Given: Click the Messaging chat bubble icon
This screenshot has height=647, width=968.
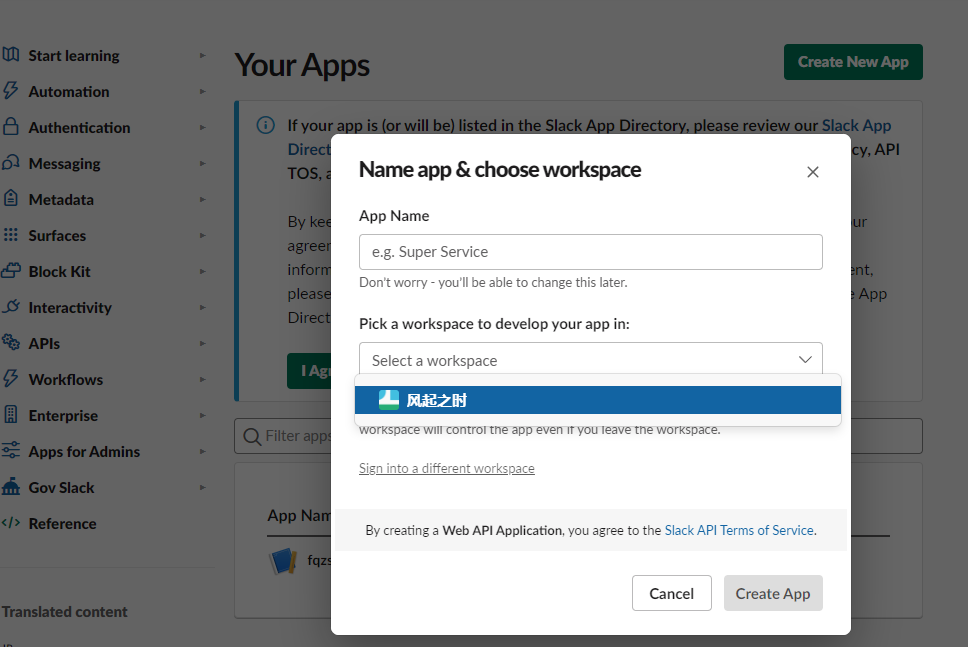Looking at the screenshot, I should (x=11, y=163).
